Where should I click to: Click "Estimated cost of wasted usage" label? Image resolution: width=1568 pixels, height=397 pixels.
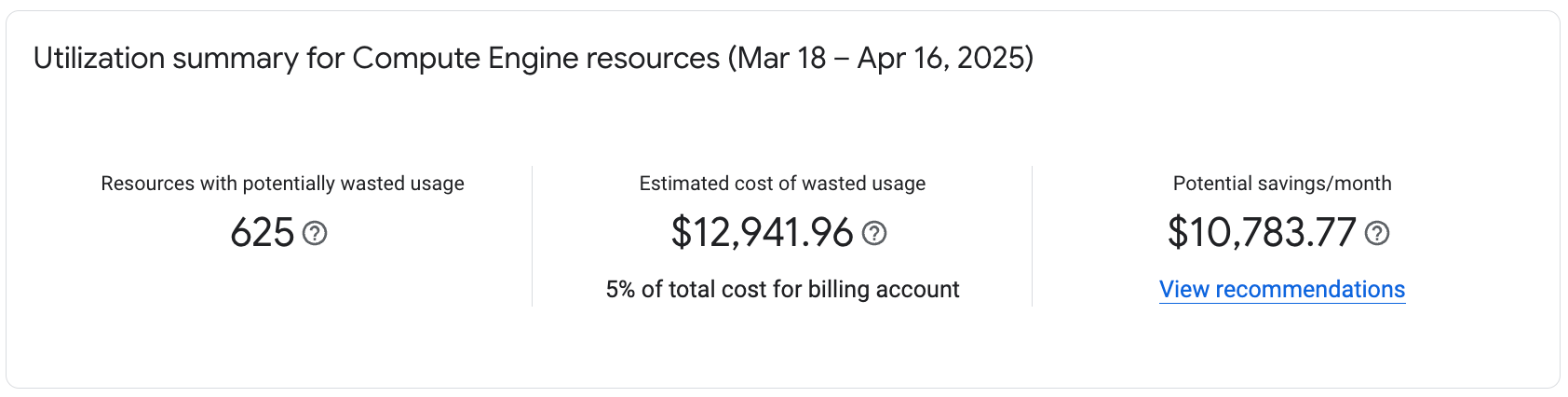coord(782,184)
